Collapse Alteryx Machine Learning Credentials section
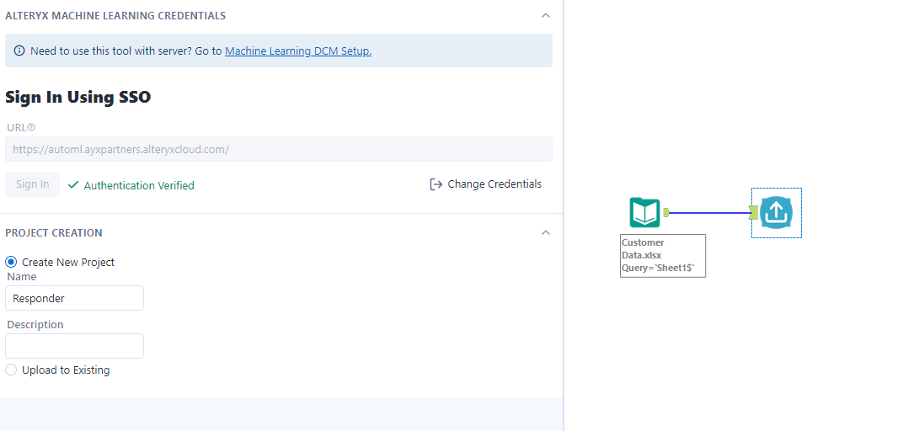The width and height of the screenshot is (904, 432). coord(545,16)
